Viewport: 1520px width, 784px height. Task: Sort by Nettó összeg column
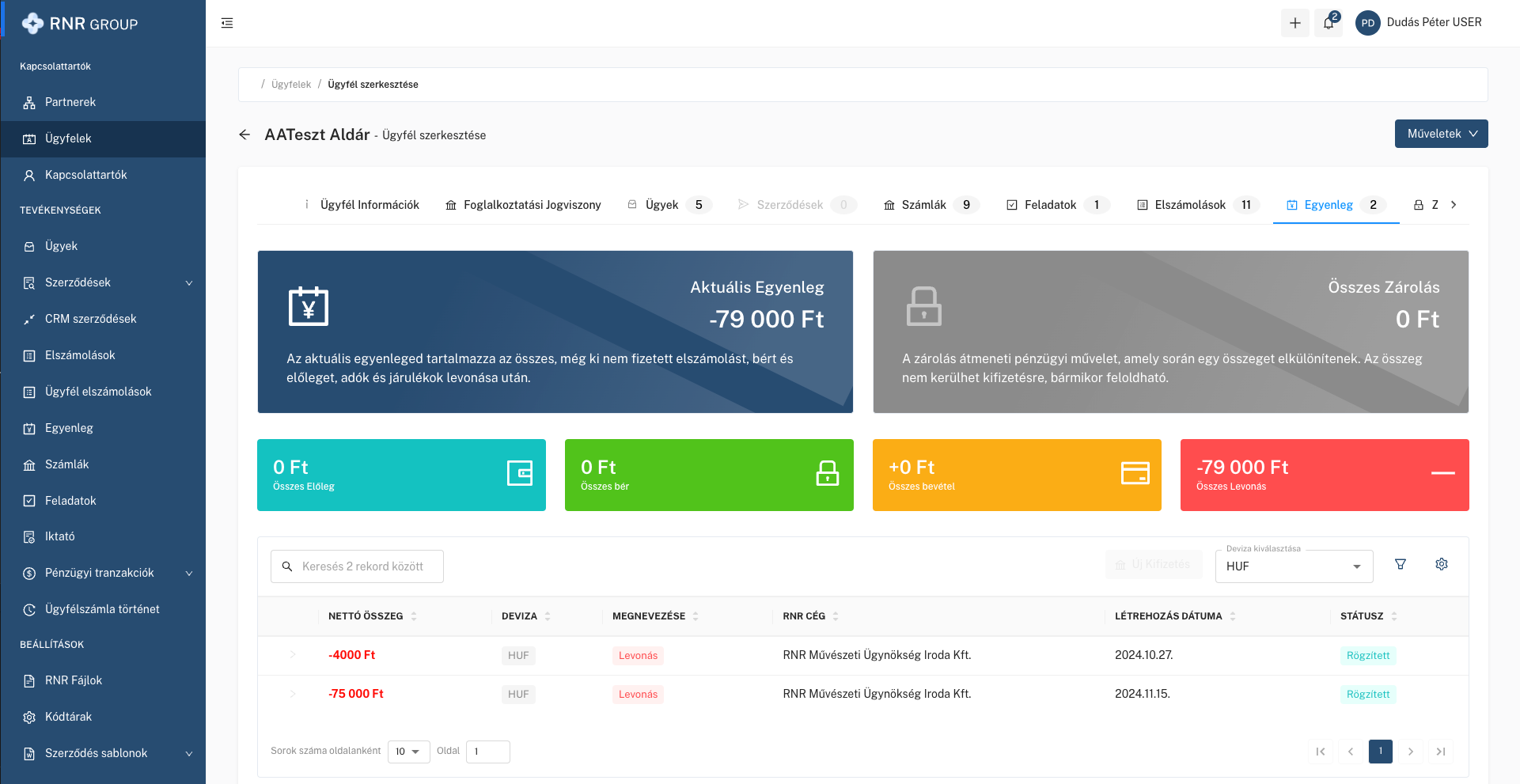point(414,616)
